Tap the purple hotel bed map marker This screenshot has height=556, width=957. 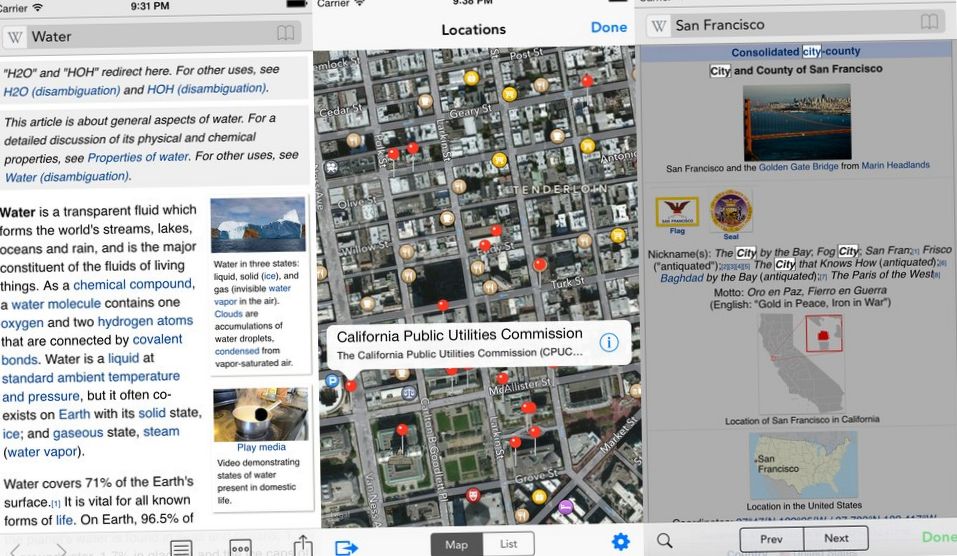point(565,507)
